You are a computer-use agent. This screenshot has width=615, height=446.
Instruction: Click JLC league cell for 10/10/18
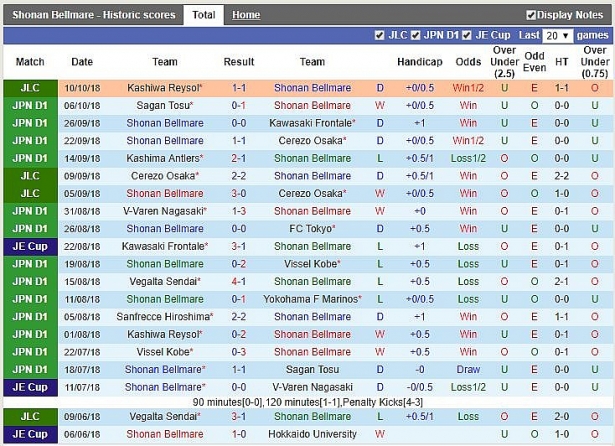click(x=30, y=88)
